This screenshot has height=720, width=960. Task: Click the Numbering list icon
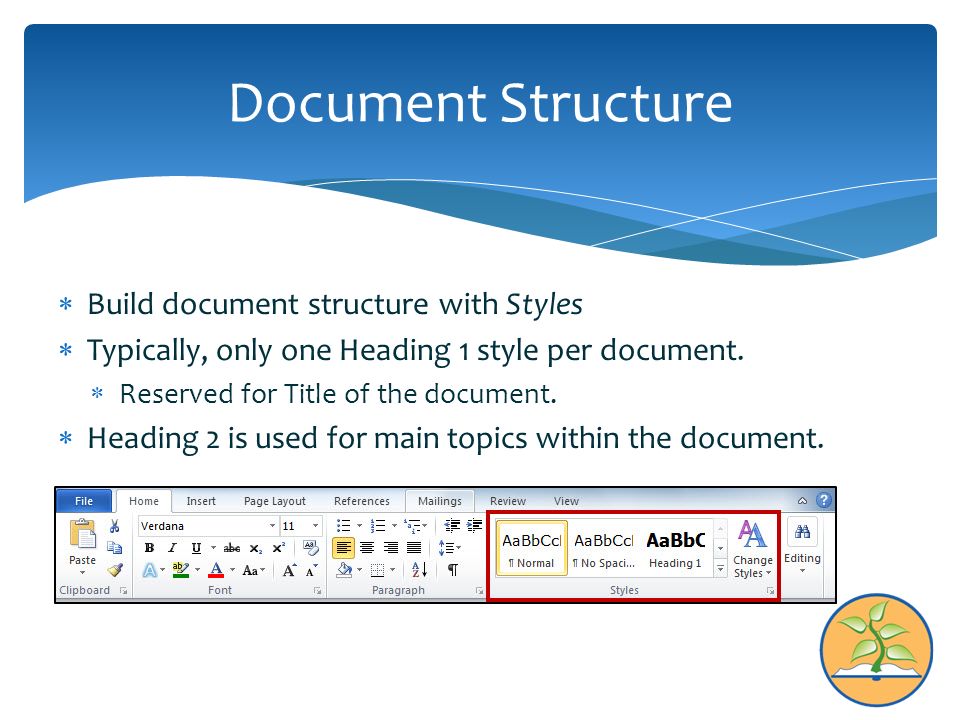(378, 526)
